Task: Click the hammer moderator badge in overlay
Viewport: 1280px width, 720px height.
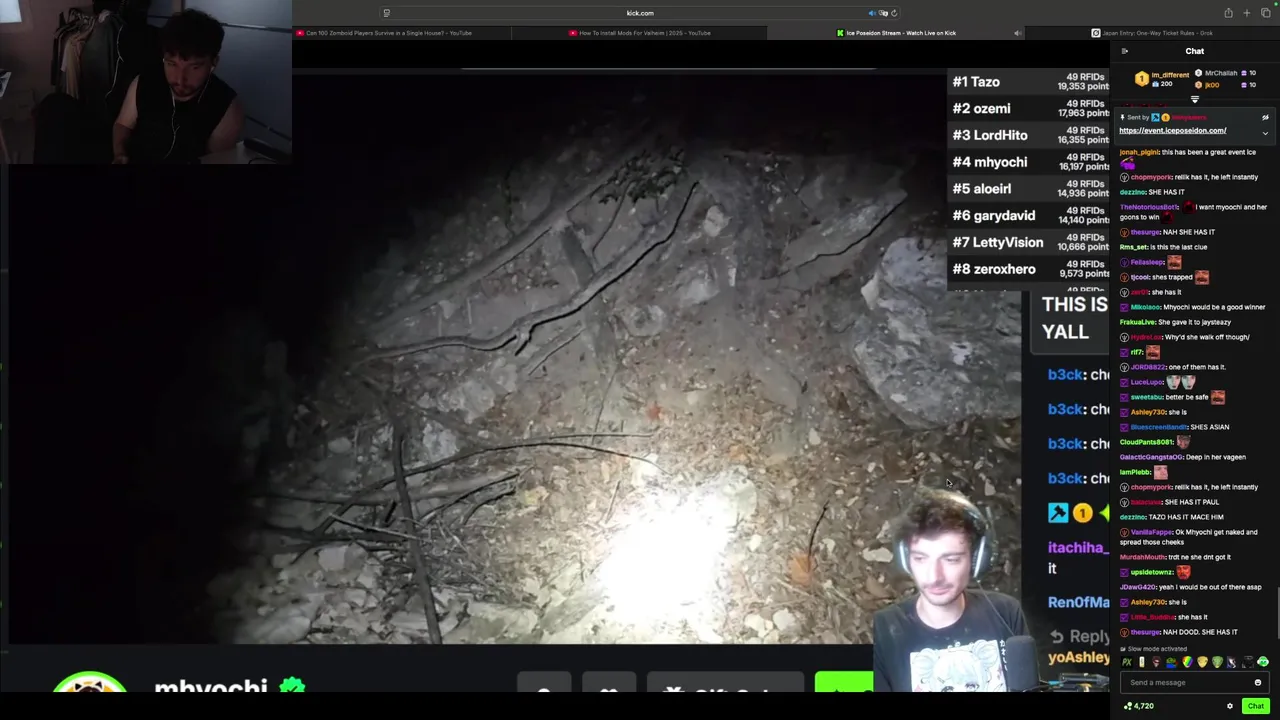Action: pyautogui.click(x=1058, y=513)
